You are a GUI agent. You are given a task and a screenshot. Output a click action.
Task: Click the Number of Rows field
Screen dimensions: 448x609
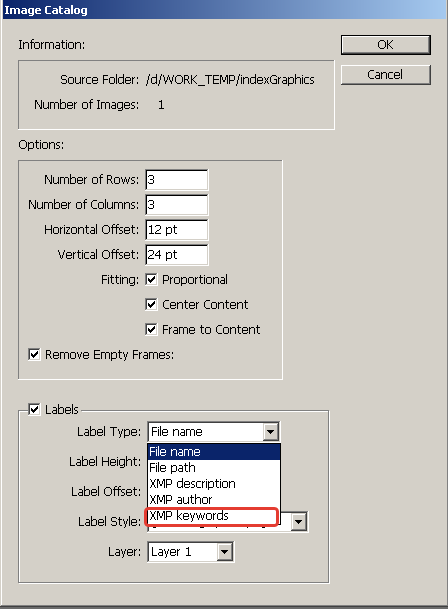click(x=177, y=180)
